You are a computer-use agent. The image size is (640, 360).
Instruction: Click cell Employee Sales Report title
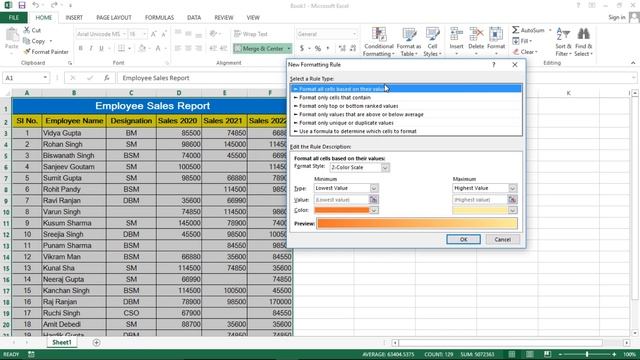click(x=152, y=106)
